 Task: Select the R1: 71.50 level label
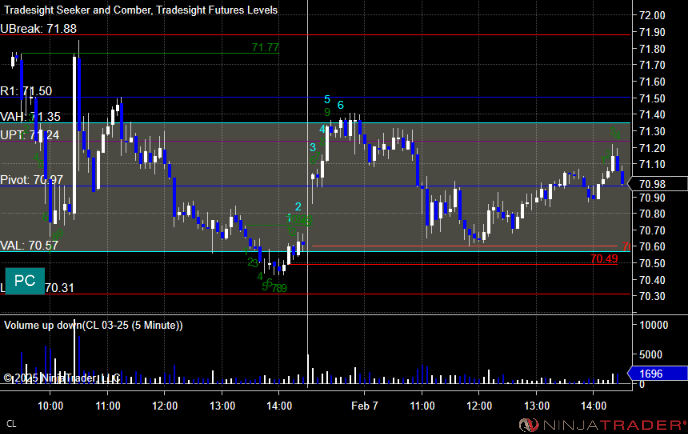26,91
